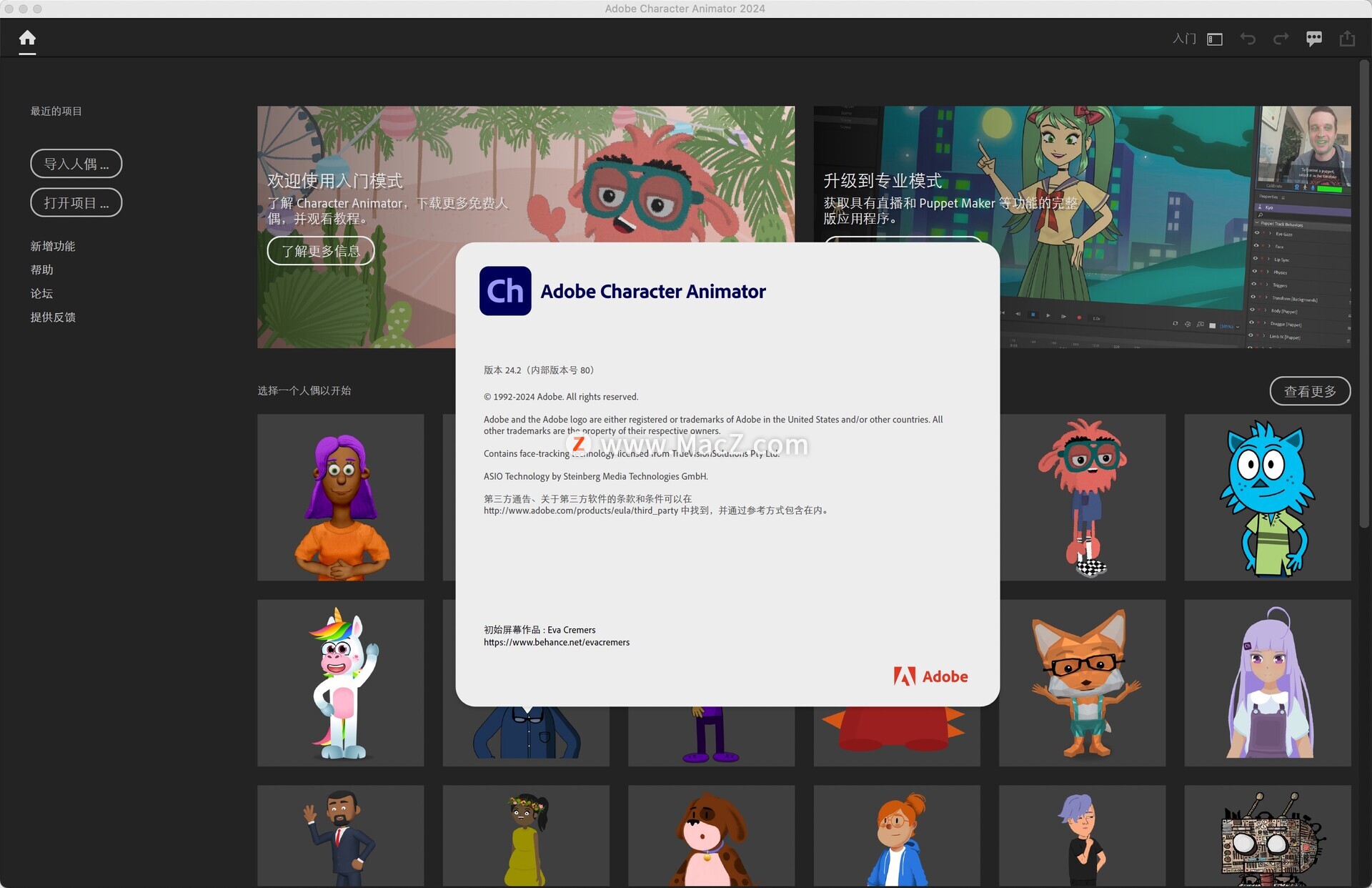Viewport: 1372px width, 888px height.
Task: Open the 新增功能 link
Action: (x=53, y=246)
